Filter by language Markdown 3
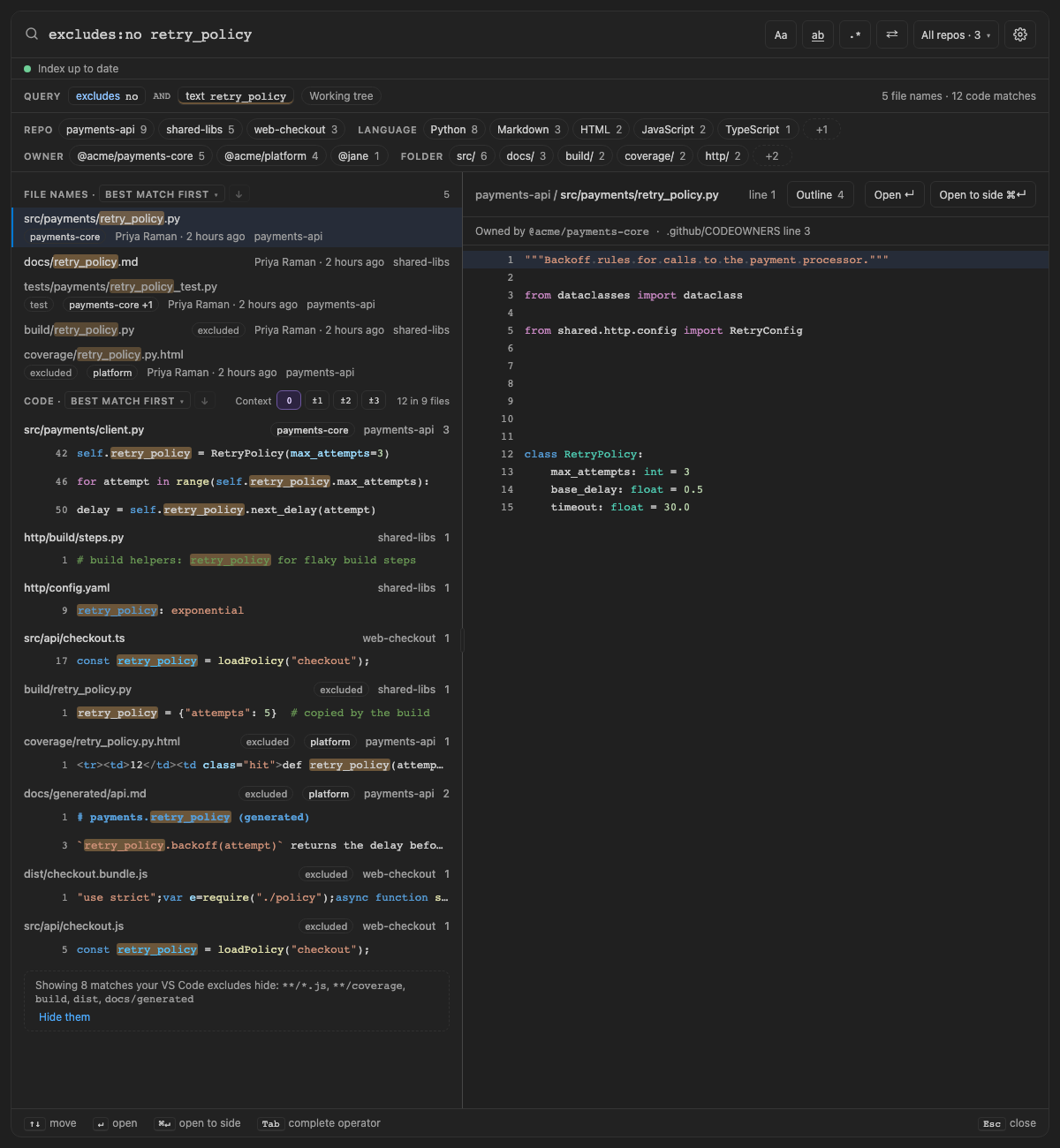Screen dimensions: 1060x1148 [529, 130]
